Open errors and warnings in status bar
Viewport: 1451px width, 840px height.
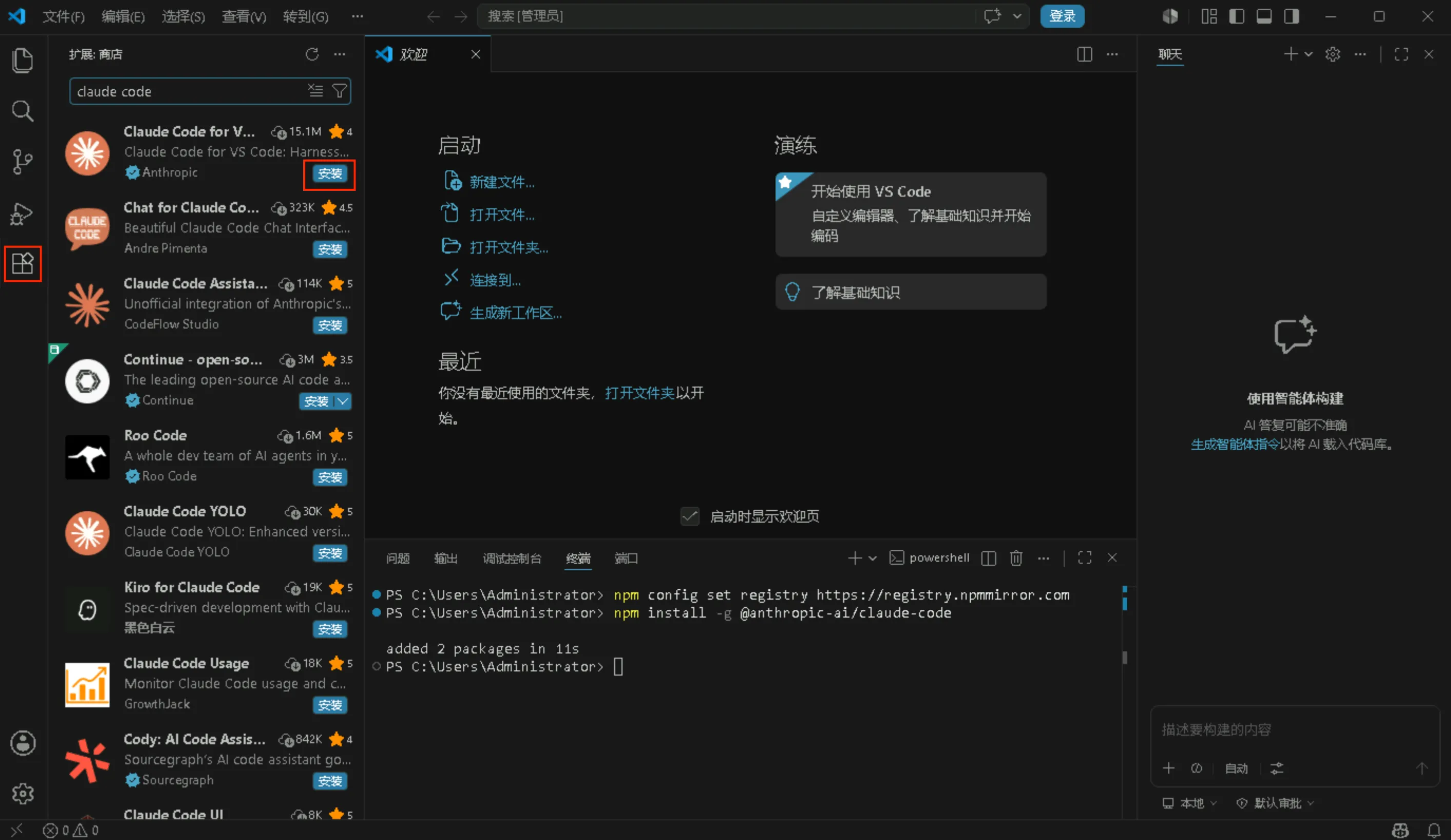[71, 830]
